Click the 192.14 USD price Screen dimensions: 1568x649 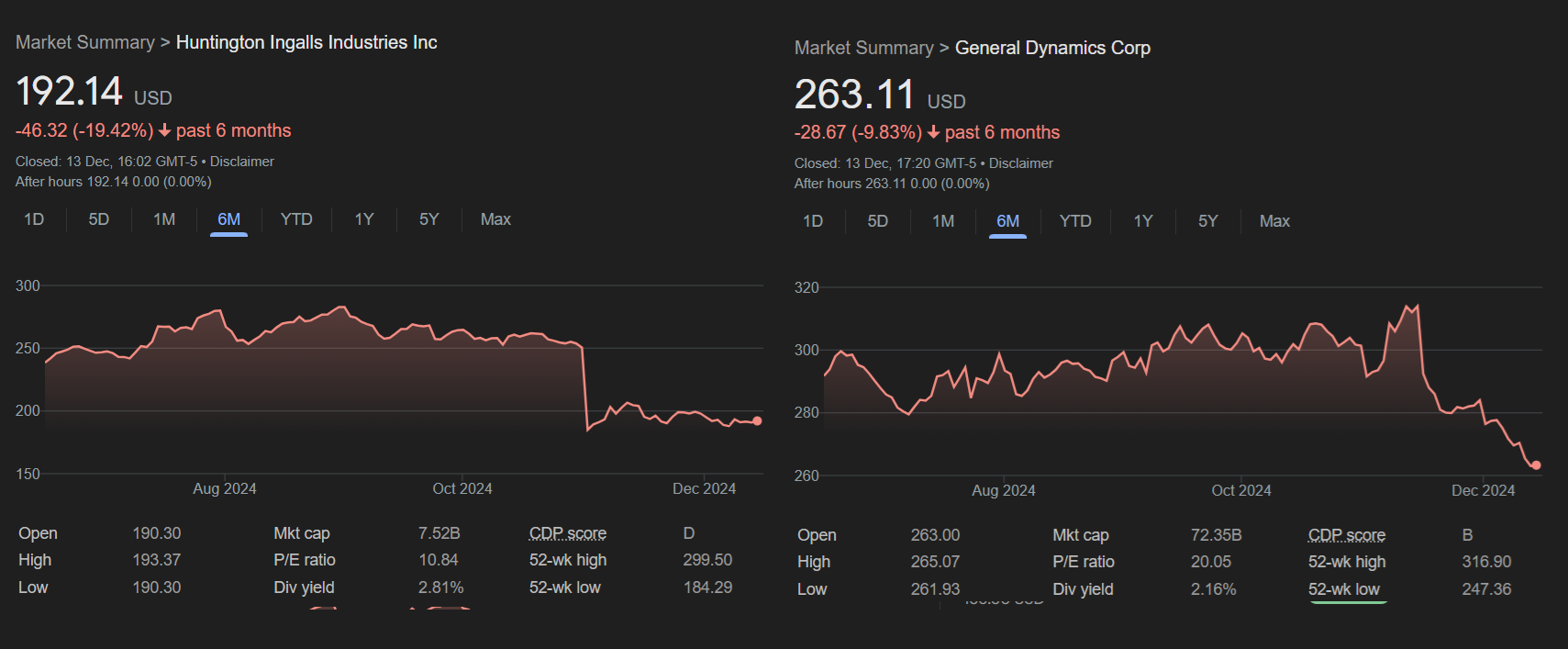pyautogui.click(x=94, y=92)
